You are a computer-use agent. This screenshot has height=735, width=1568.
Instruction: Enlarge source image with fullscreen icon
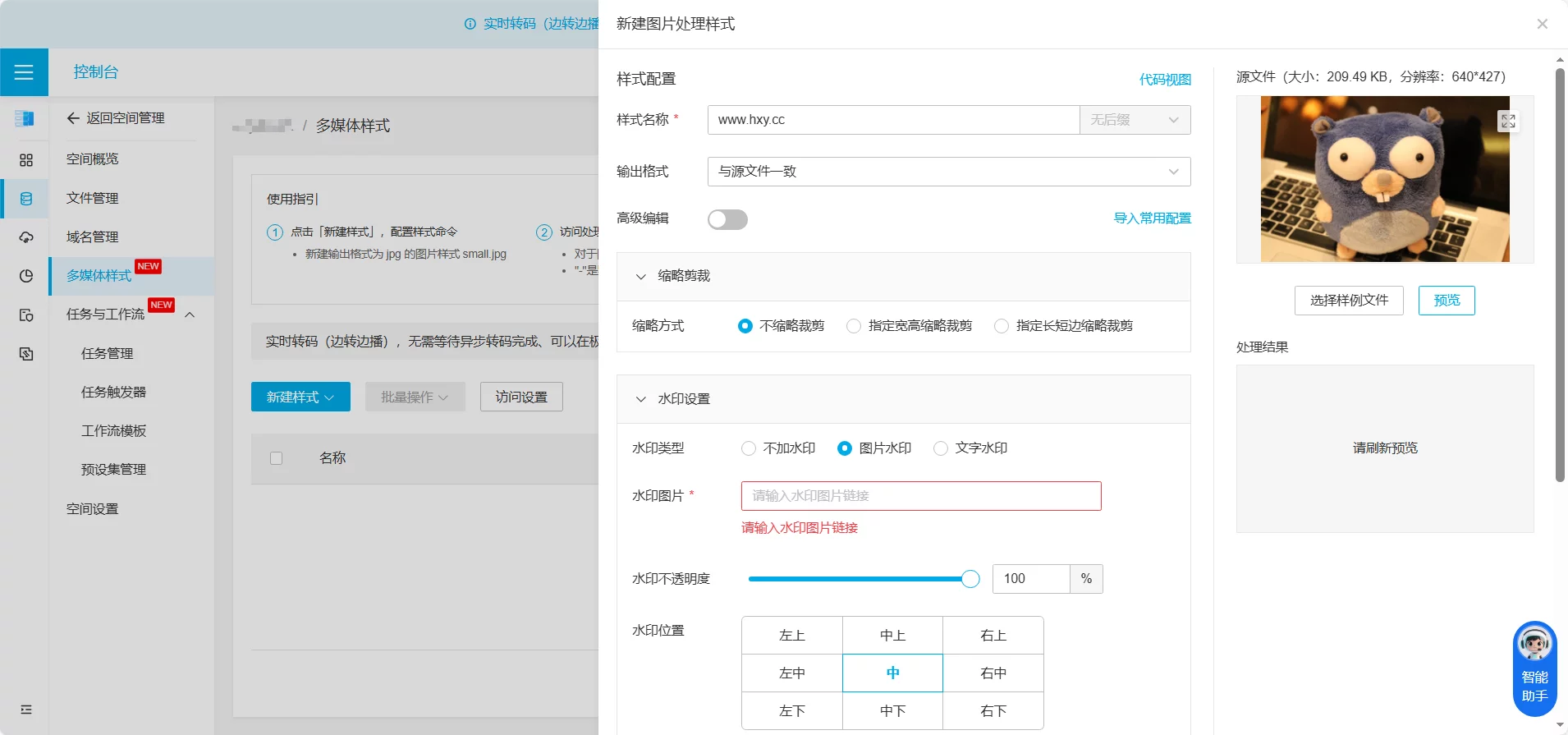pos(1508,122)
